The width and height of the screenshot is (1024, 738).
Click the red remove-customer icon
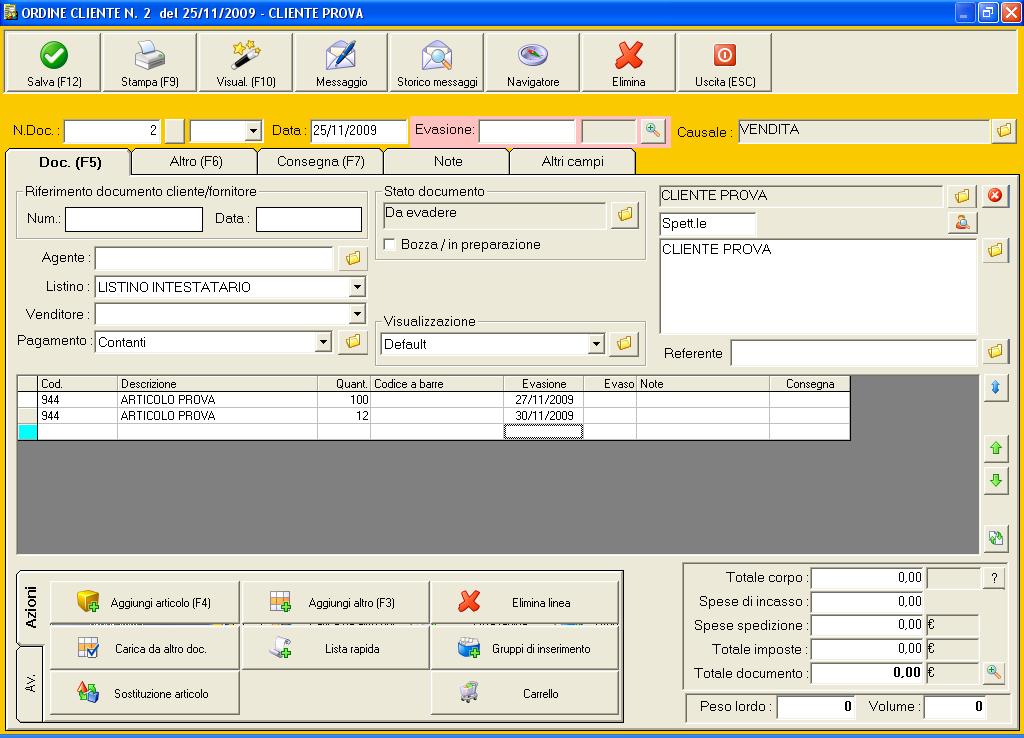[x=994, y=196]
